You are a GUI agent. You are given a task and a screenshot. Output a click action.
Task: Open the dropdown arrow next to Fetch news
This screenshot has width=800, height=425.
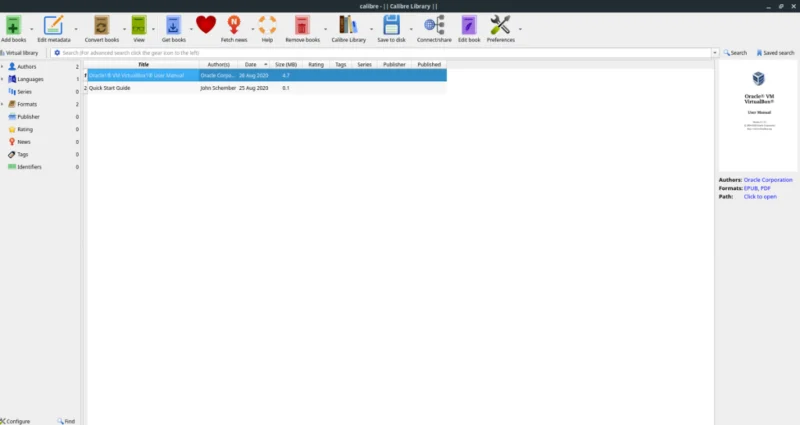pos(253,29)
